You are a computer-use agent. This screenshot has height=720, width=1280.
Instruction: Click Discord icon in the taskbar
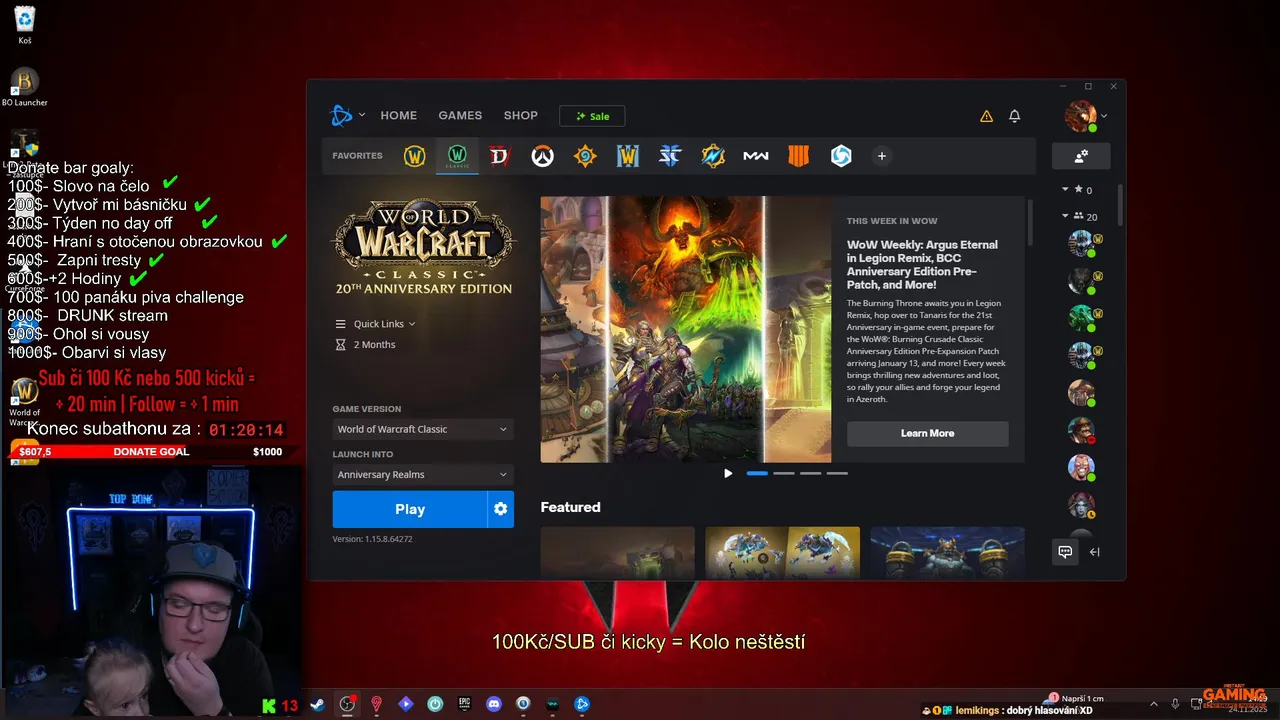pyautogui.click(x=493, y=704)
